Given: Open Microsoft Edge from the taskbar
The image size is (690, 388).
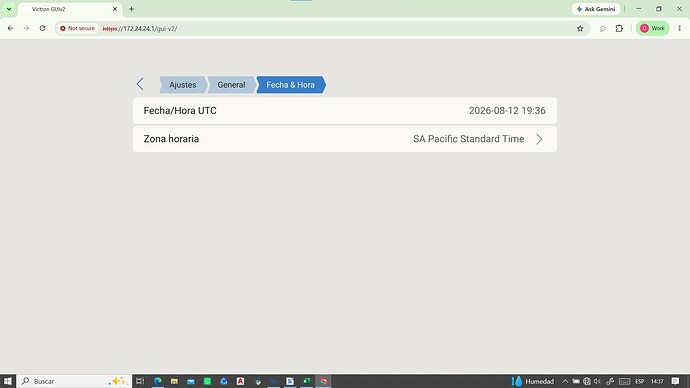Looking at the screenshot, I should point(158,381).
